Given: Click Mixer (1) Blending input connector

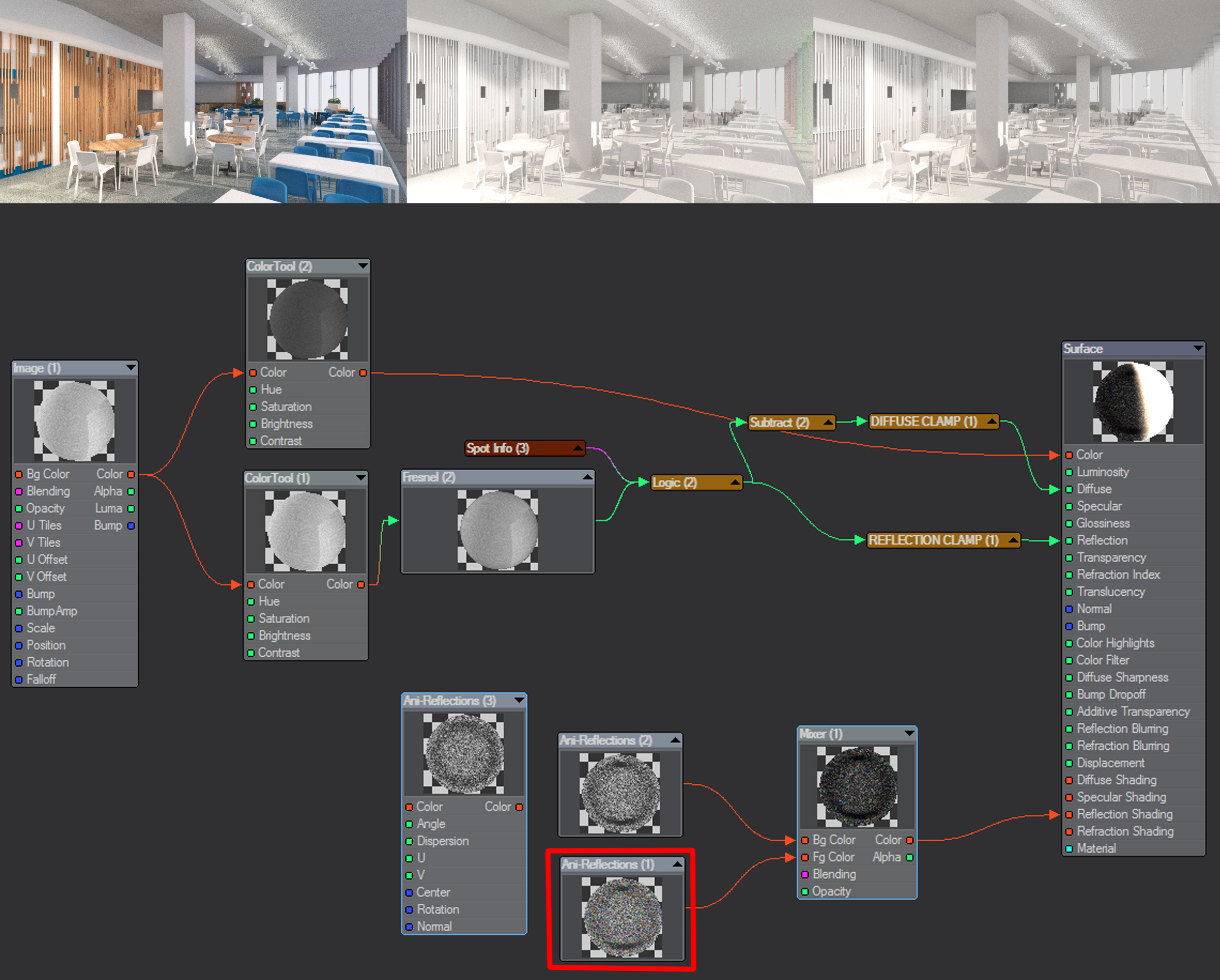Looking at the screenshot, I should 805,874.
